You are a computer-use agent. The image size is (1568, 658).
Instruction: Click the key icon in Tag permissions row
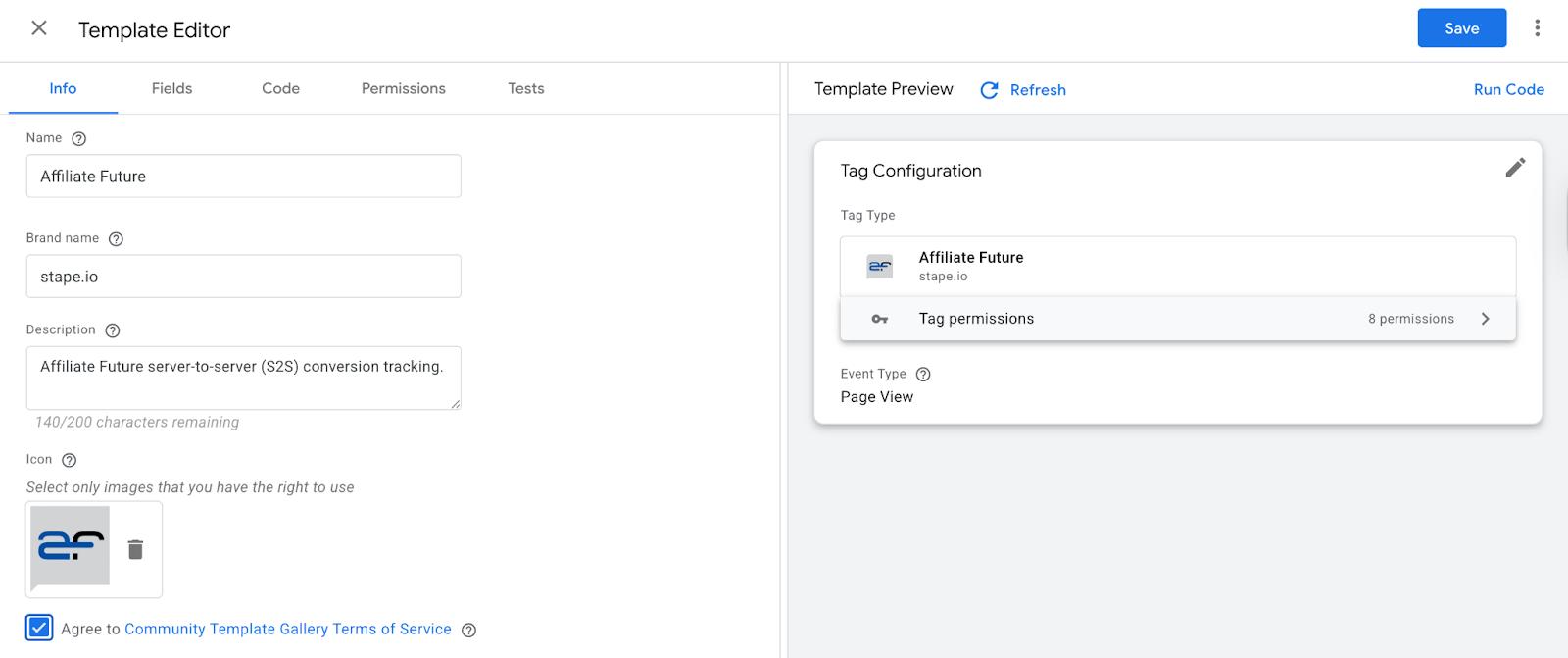[x=880, y=319]
